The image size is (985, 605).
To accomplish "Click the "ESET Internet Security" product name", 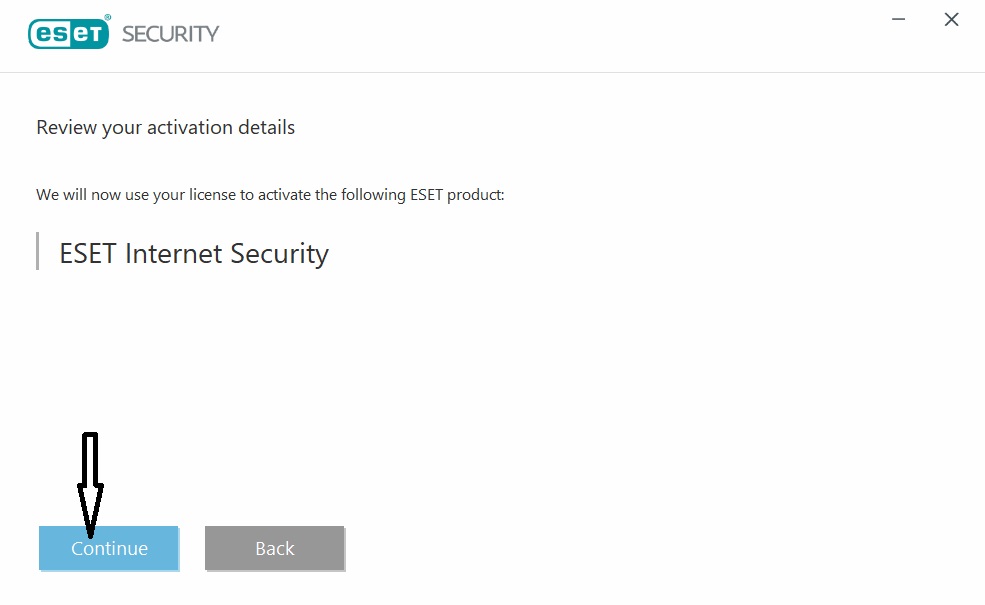I will tap(194, 254).
